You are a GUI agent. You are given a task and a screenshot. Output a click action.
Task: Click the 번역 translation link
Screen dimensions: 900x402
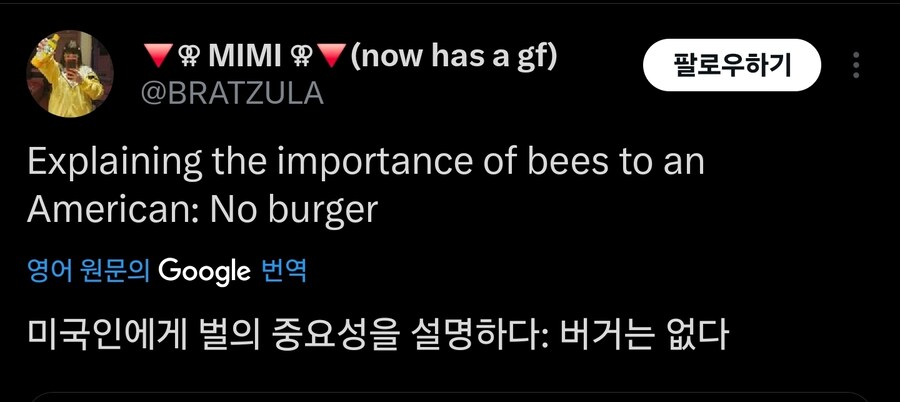283,271
